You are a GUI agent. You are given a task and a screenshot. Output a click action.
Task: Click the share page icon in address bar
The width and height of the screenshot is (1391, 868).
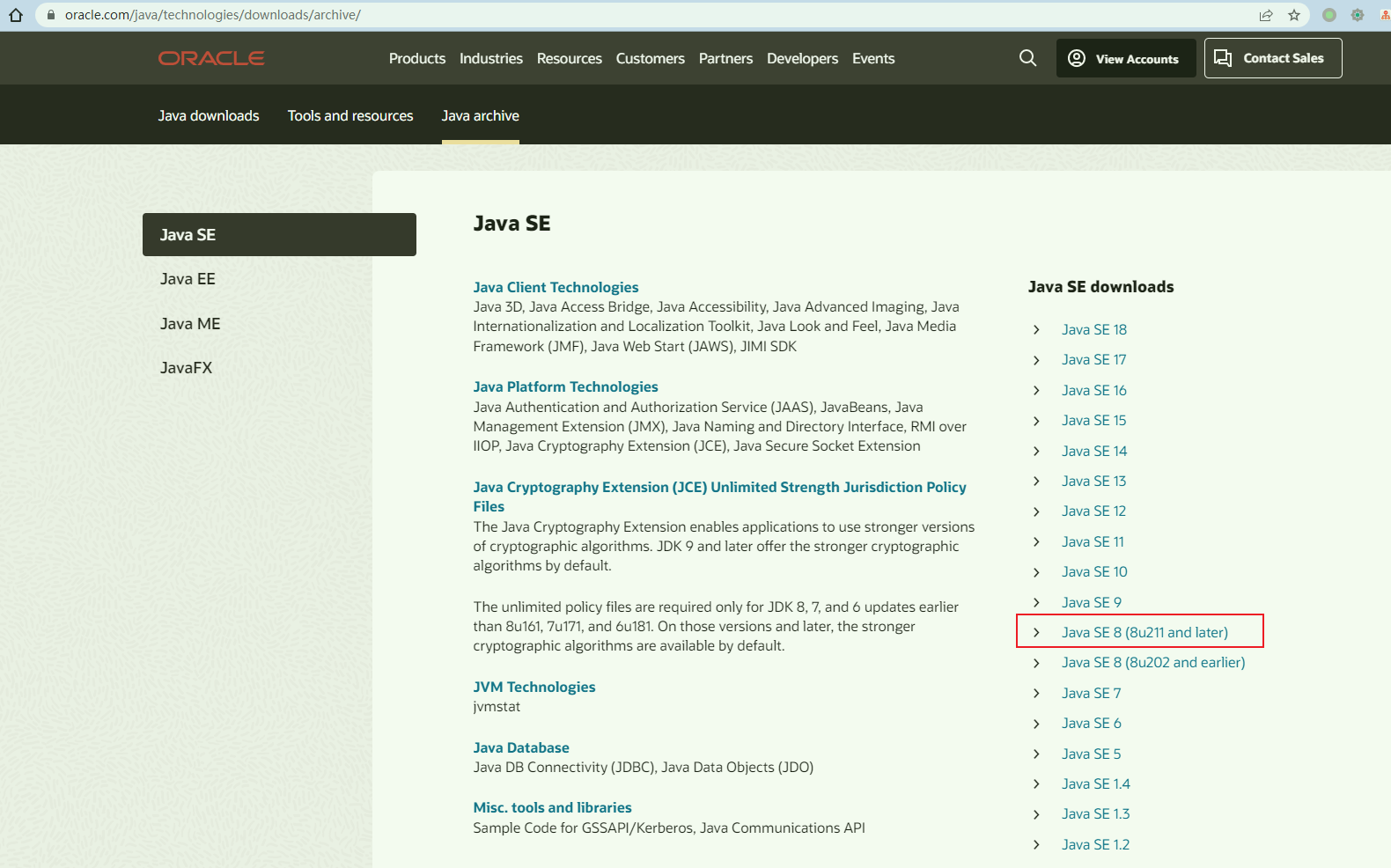coord(1266,15)
